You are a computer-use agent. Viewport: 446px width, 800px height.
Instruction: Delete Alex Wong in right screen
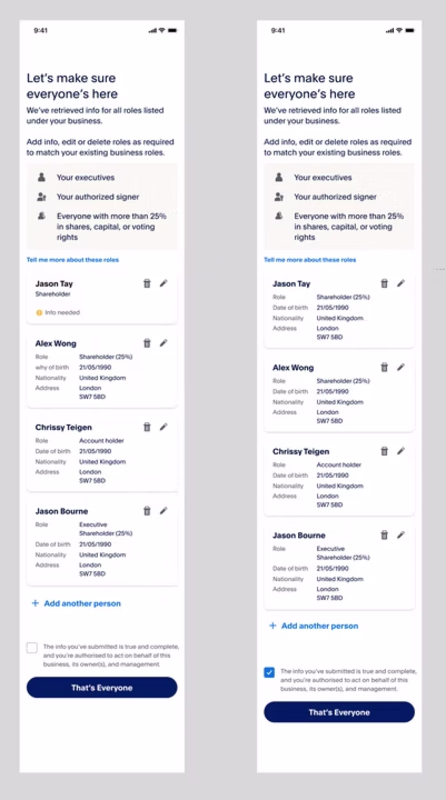pos(384,367)
